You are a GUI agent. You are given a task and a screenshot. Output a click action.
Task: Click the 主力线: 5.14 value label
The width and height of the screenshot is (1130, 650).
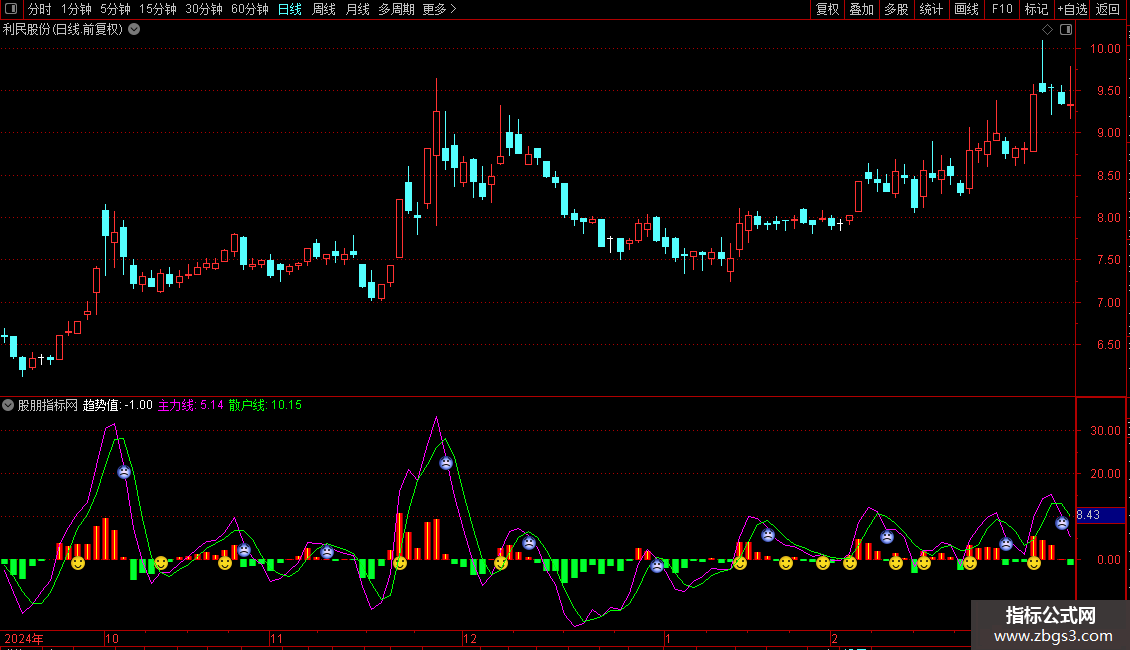click(x=191, y=405)
